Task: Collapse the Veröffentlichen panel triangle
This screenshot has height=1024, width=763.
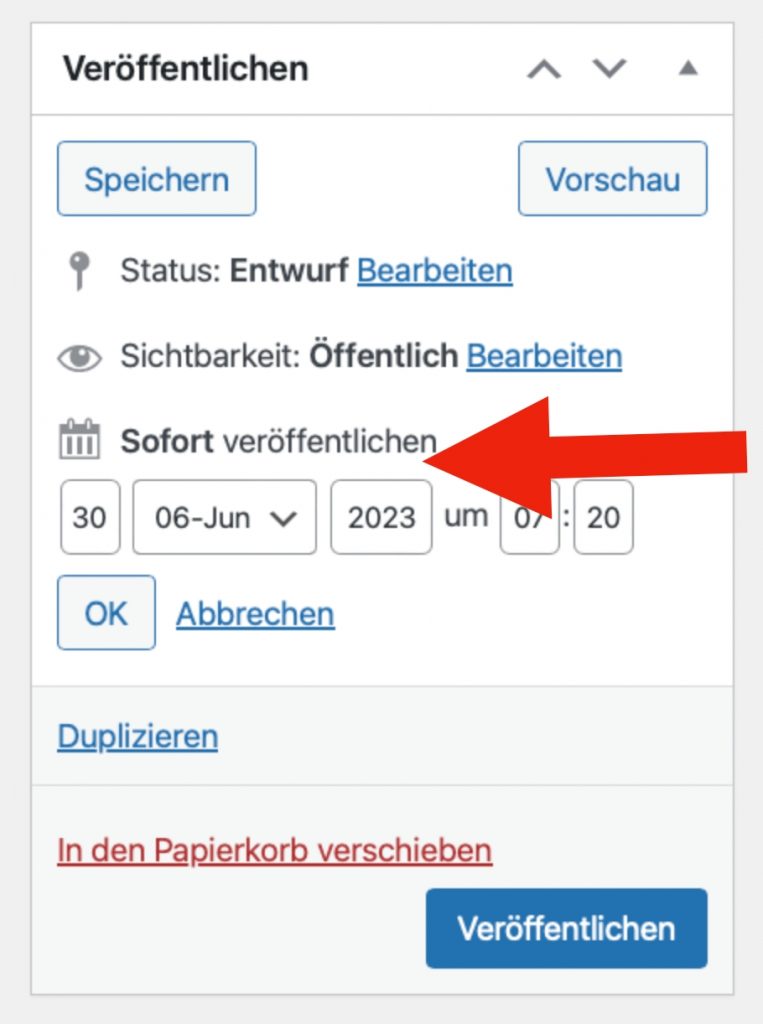Action: click(x=687, y=69)
